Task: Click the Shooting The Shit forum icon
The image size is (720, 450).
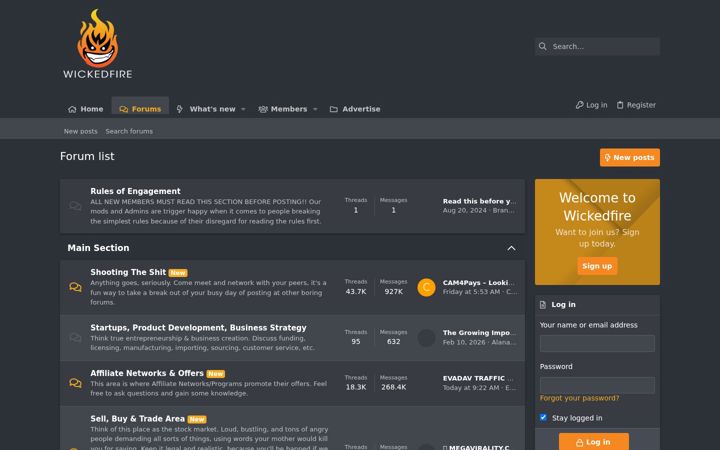Action: click(x=75, y=287)
